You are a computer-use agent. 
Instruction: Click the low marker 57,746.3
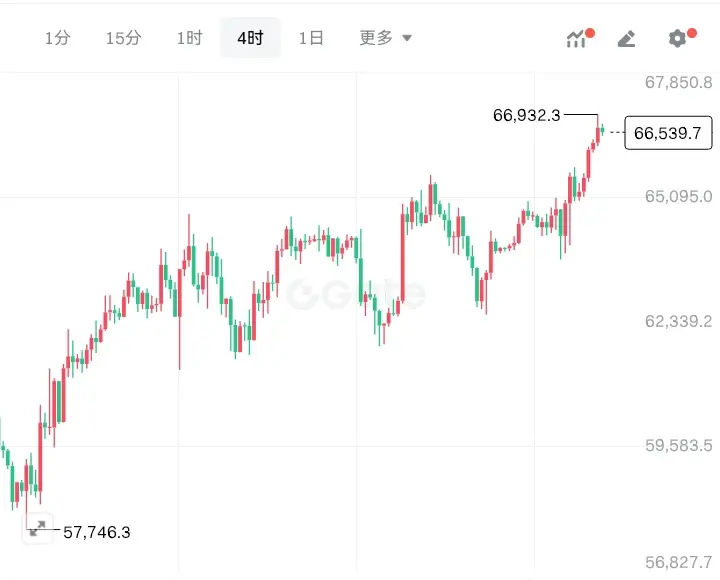pyautogui.click(x=96, y=532)
